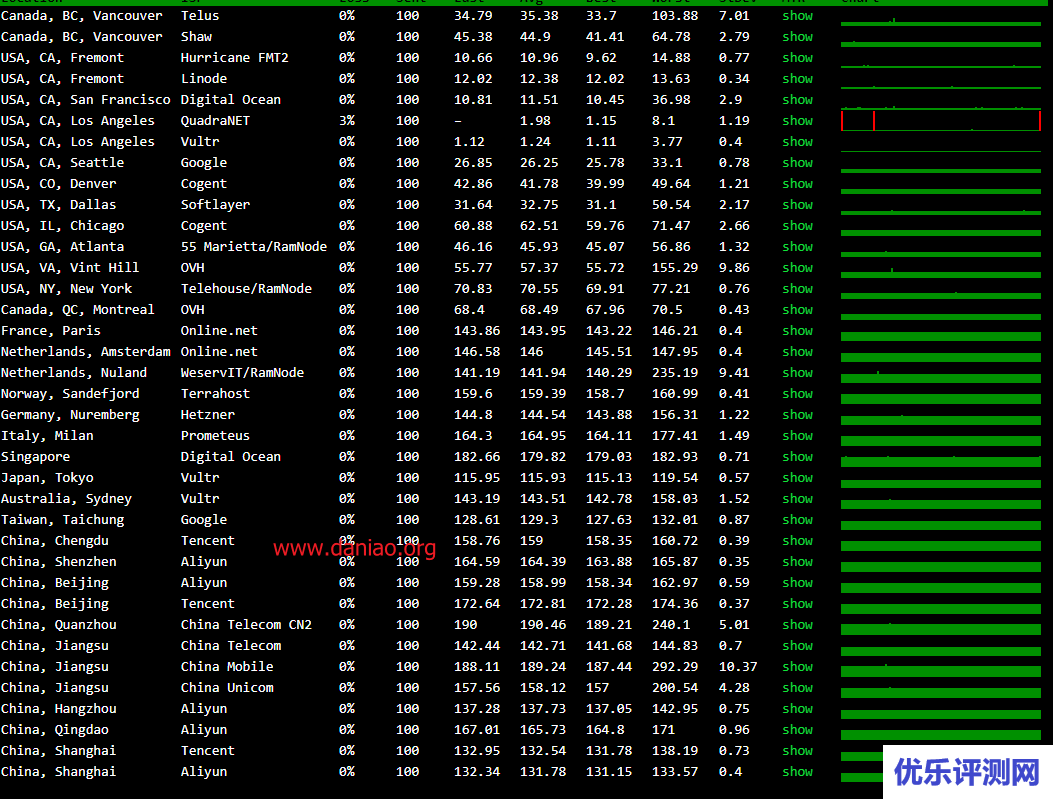Click the show link for Telus Vancouver
Viewport: 1053px width, 799px height.
point(797,15)
